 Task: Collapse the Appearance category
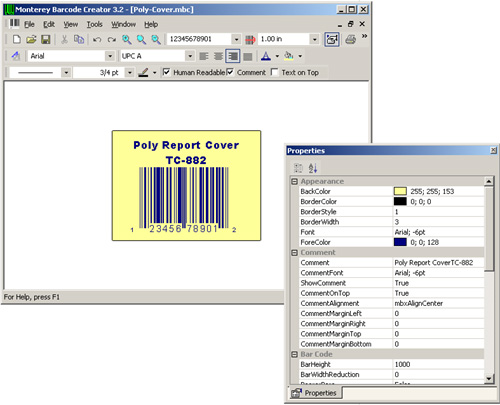294,182
